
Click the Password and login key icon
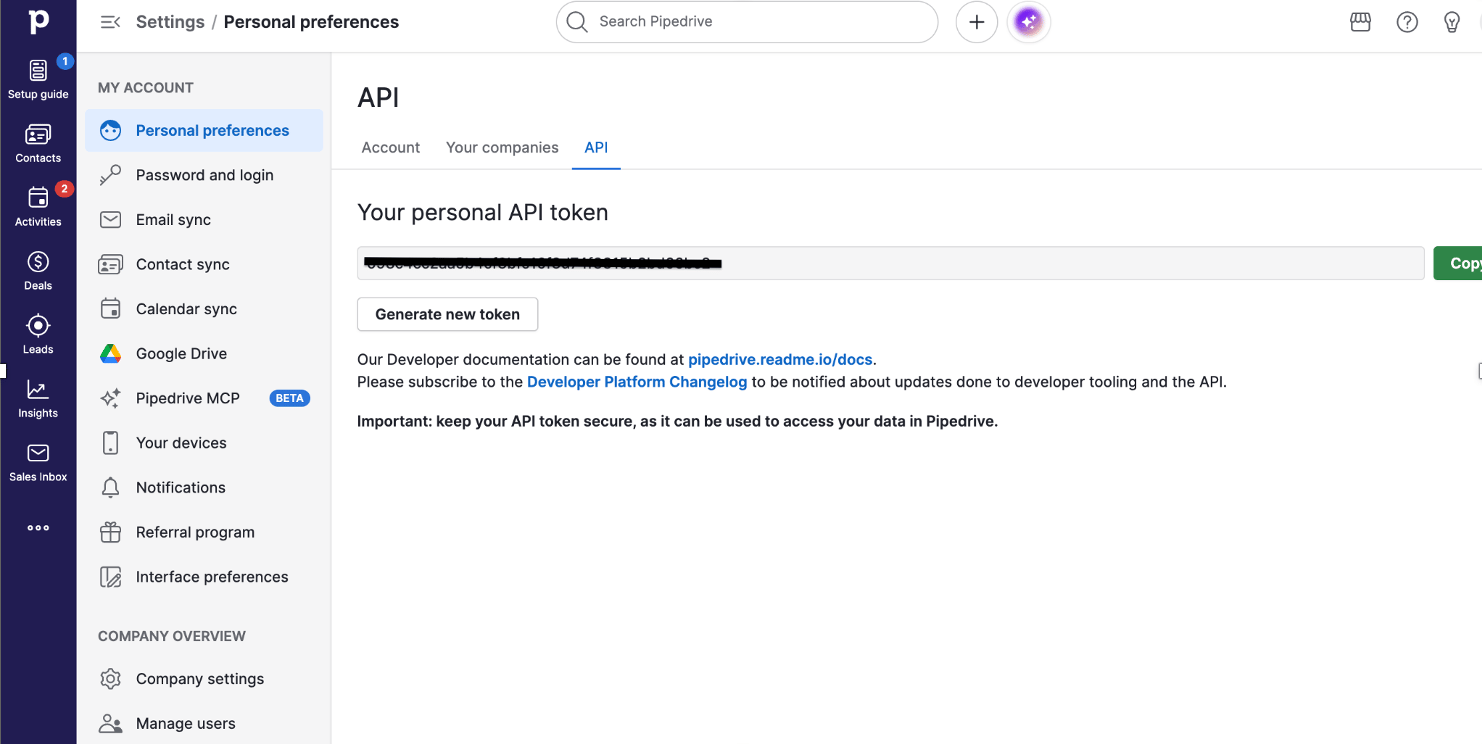click(110, 175)
